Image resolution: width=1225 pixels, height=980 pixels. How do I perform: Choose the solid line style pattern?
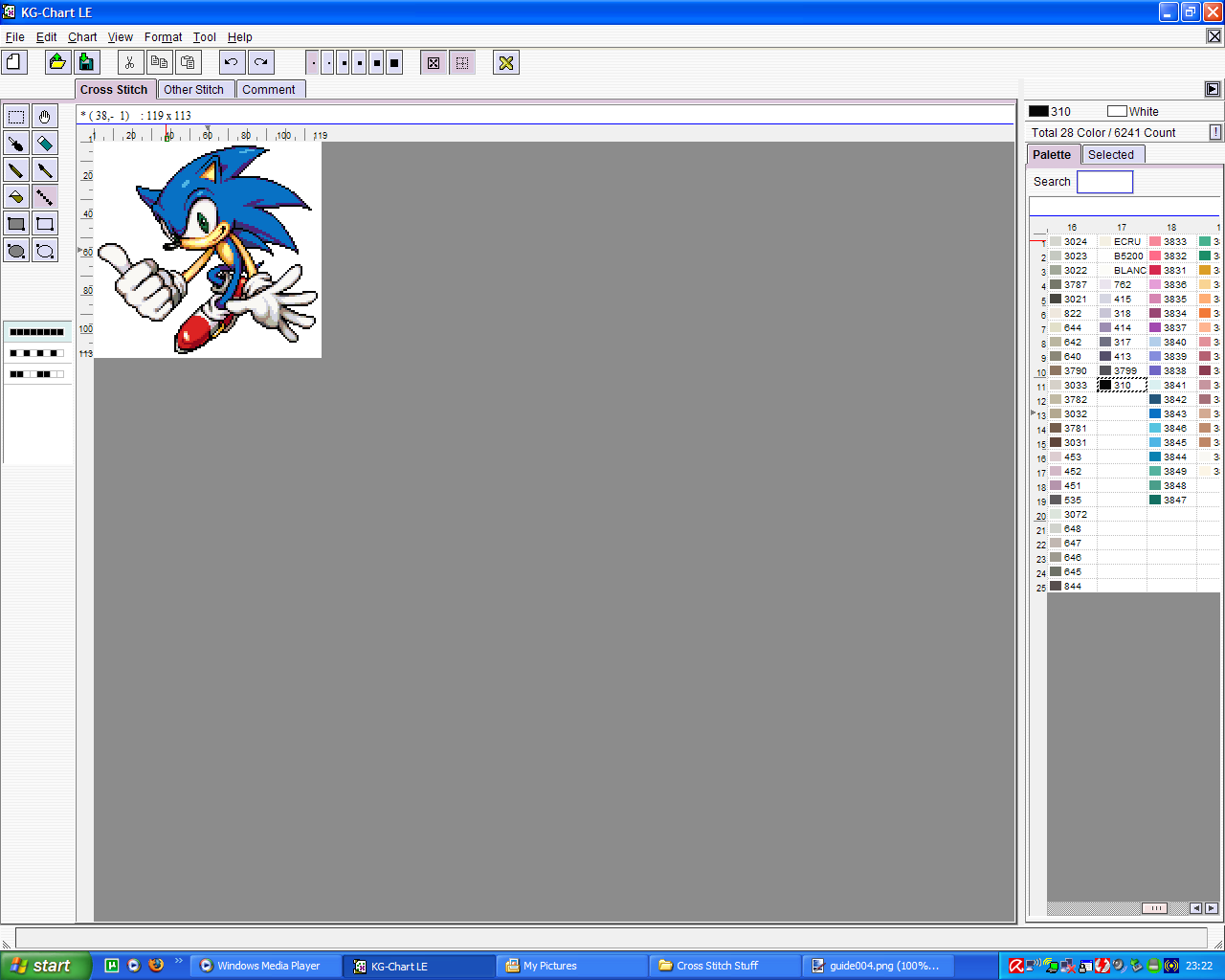36,332
